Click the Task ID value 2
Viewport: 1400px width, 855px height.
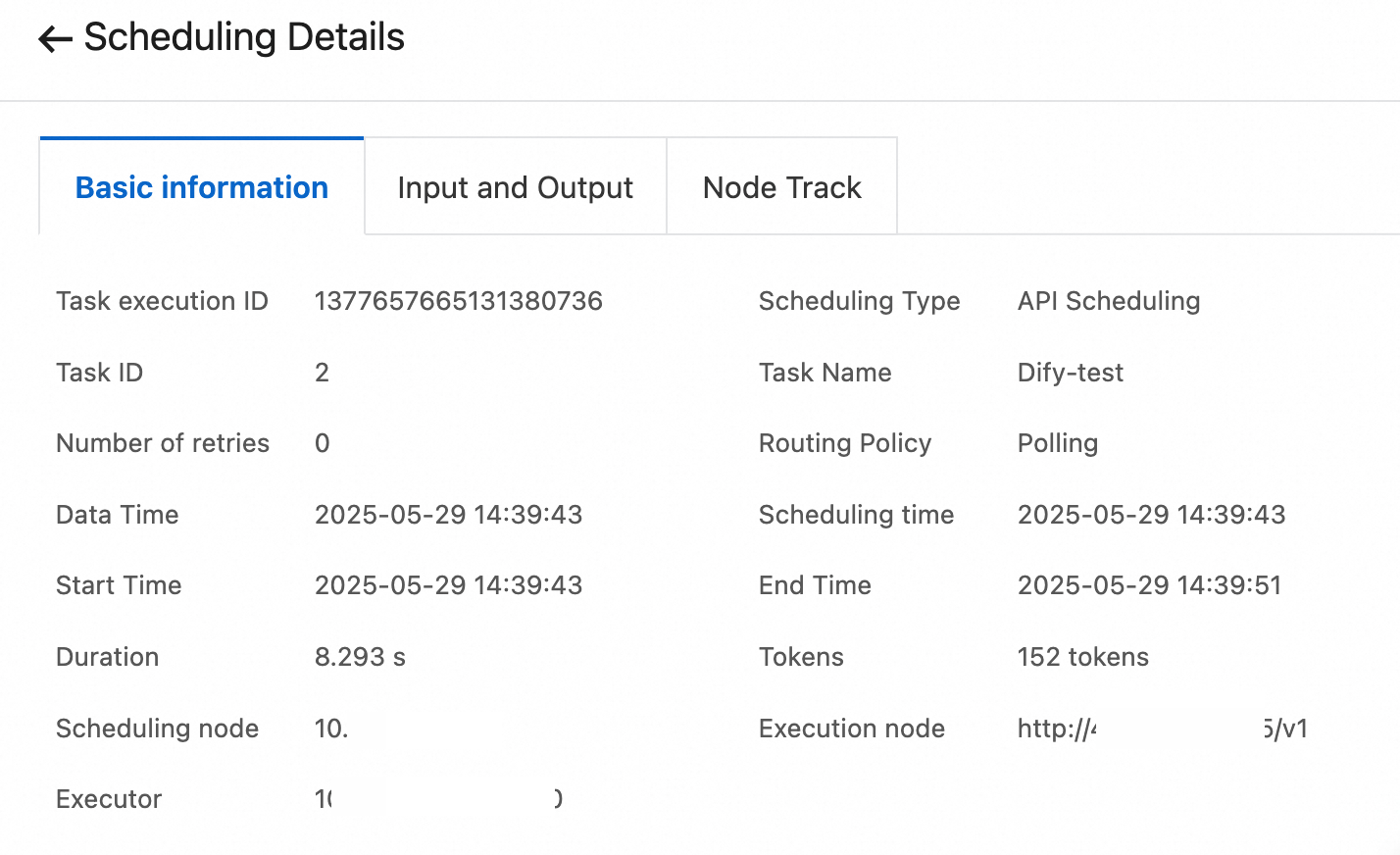click(x=322, y=373)
